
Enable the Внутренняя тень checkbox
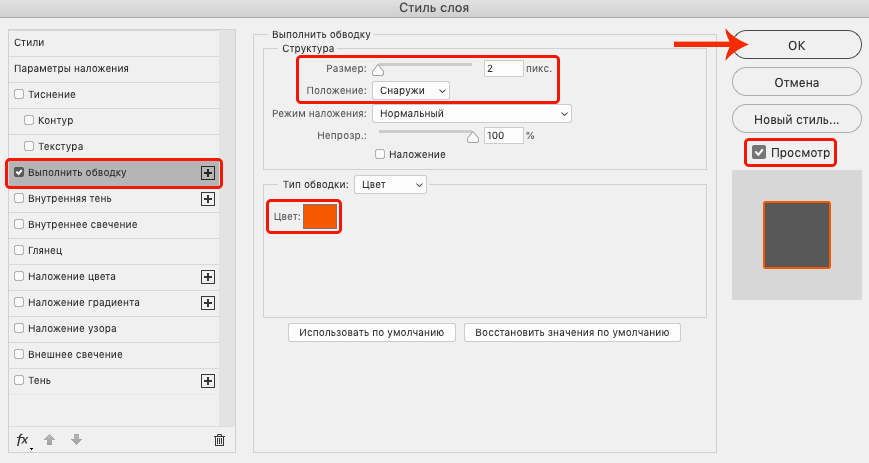click(19, 199)
